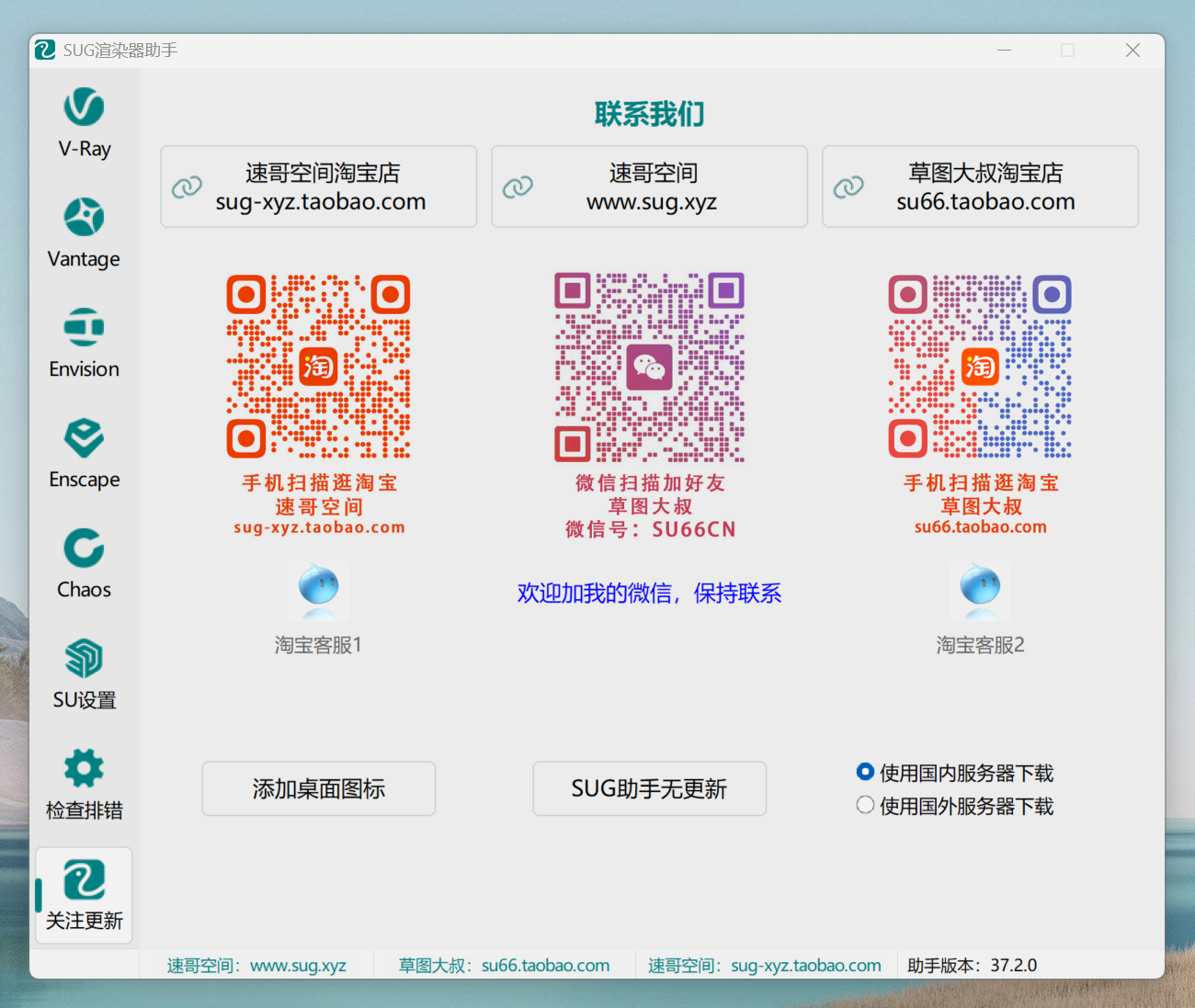The image size is (1195, 1008).
Task: Open SU设置 SketchUp settings icon
Action: pos(84,674)
